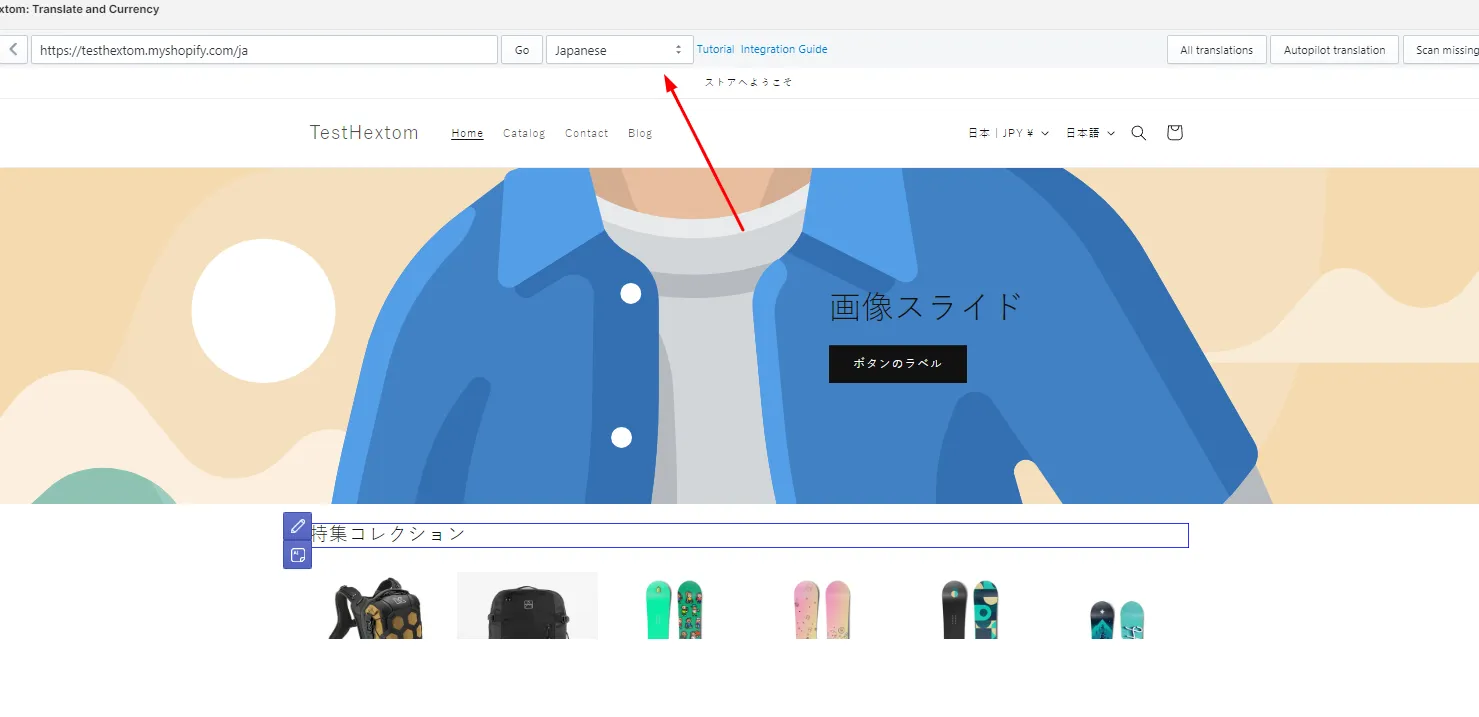Select the 特集コレクション heading text

pyautogui.click(x=389, y=534)
